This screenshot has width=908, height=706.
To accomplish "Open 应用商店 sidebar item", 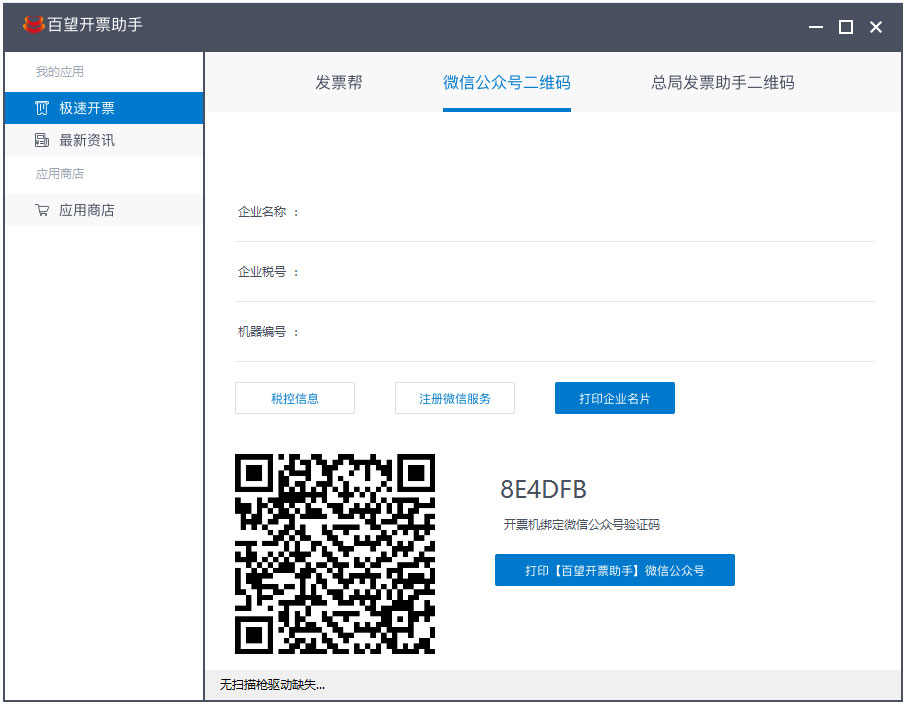I will click(x=104, y=210).
